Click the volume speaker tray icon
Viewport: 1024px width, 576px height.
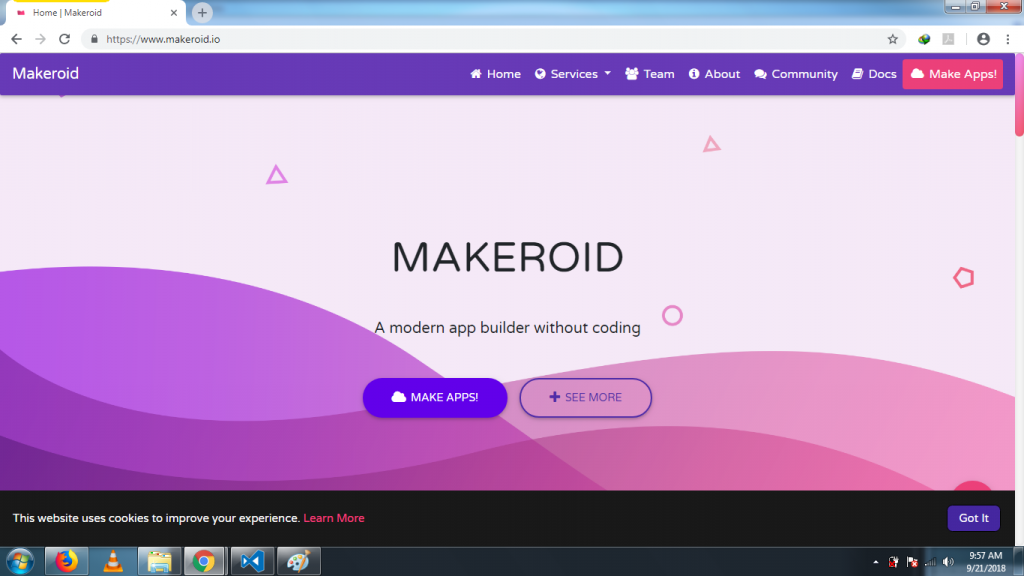949,562
